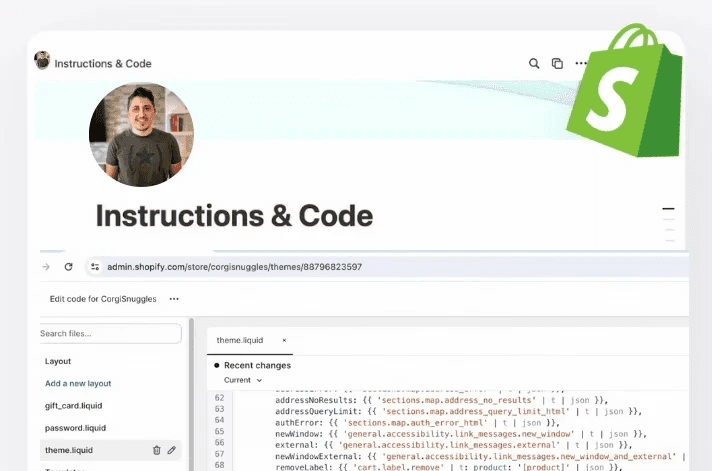Click Edit code for CorgiSnuggles title
Image resolution: width=713 pixels, height=471 pixels.
click(103, 299)
